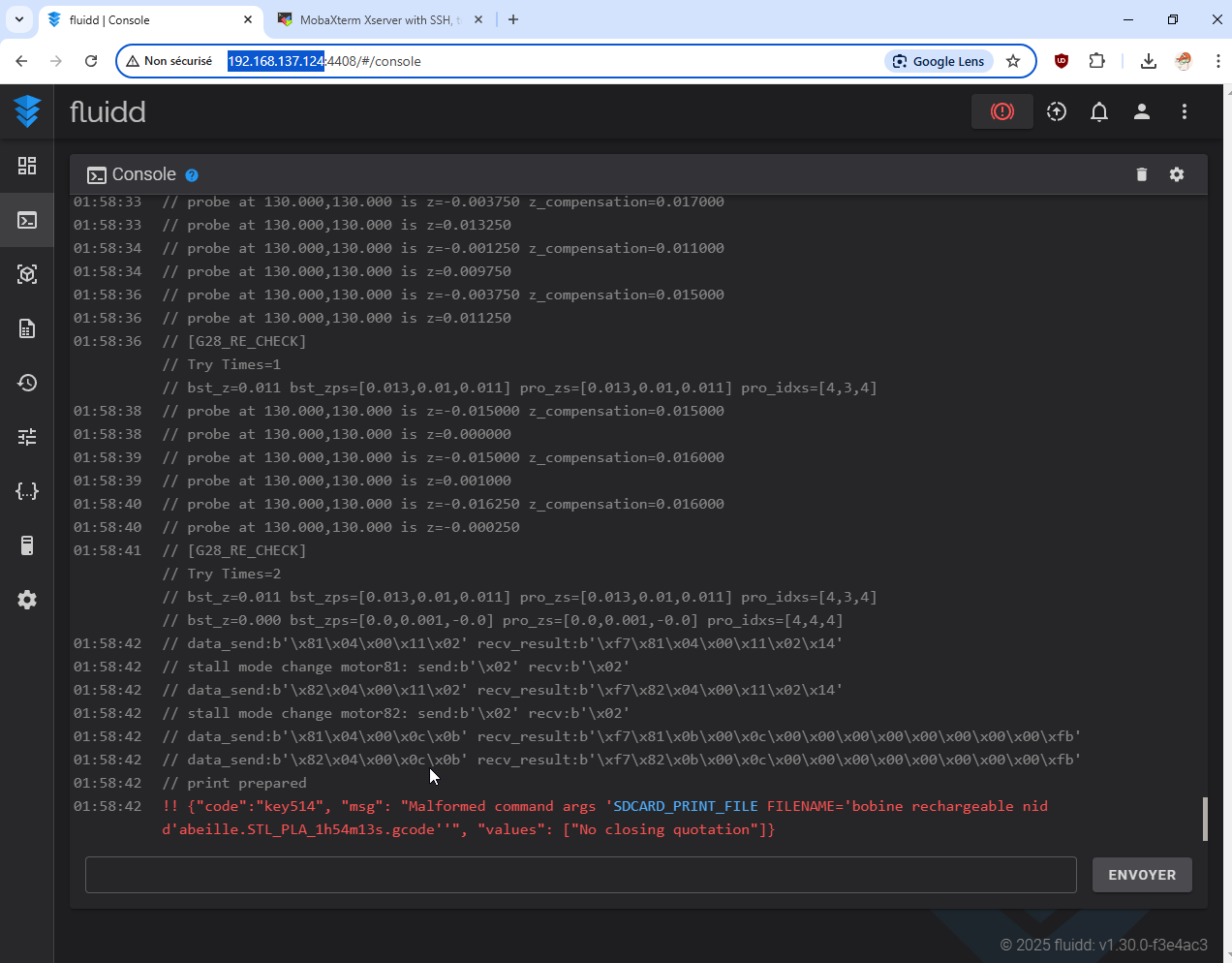Click the console log scrollbar thumb

[x=1205, y=819]
